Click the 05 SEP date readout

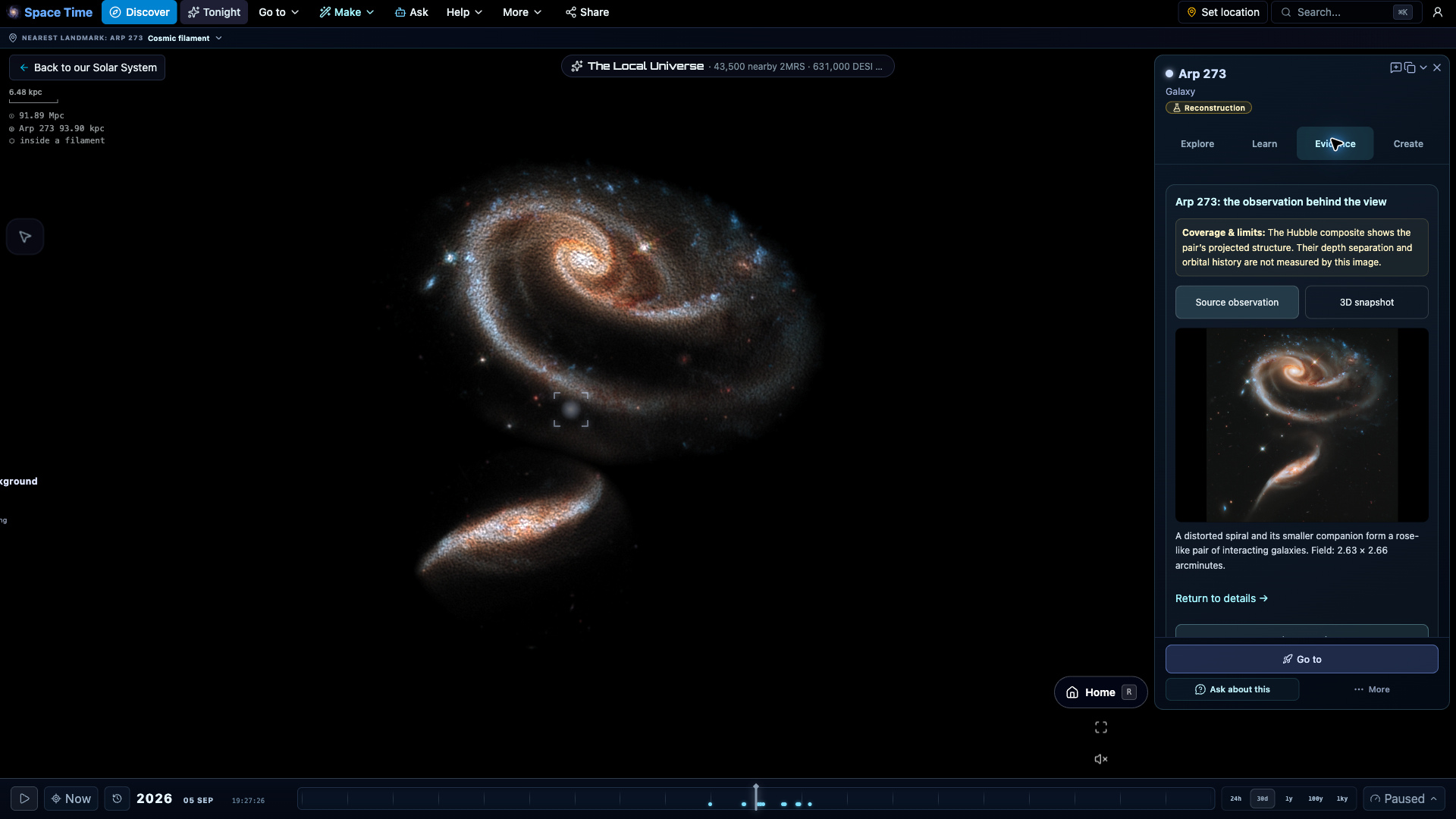198,800
